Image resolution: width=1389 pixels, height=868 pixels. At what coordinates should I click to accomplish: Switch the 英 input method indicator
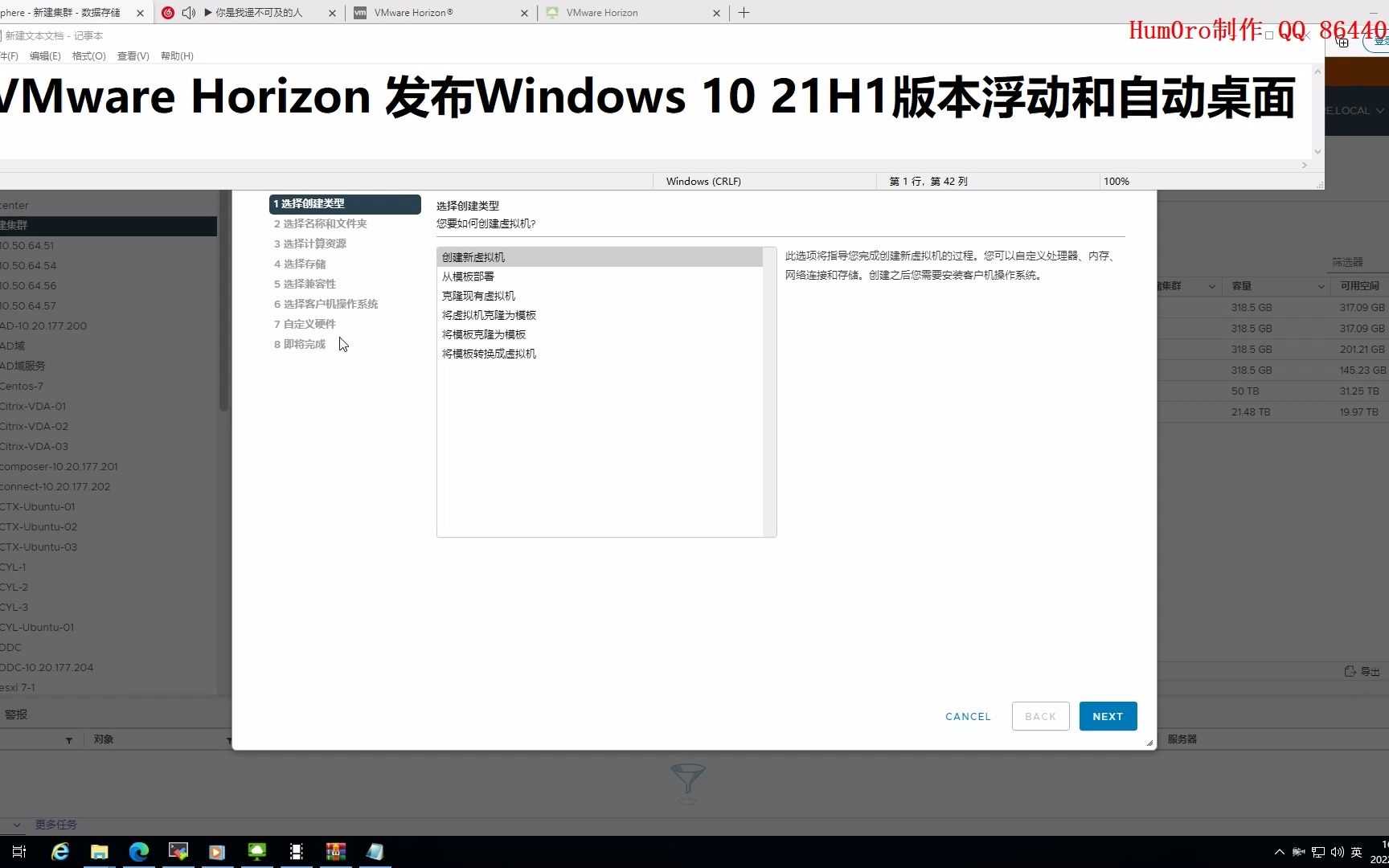coord(1357,852)
